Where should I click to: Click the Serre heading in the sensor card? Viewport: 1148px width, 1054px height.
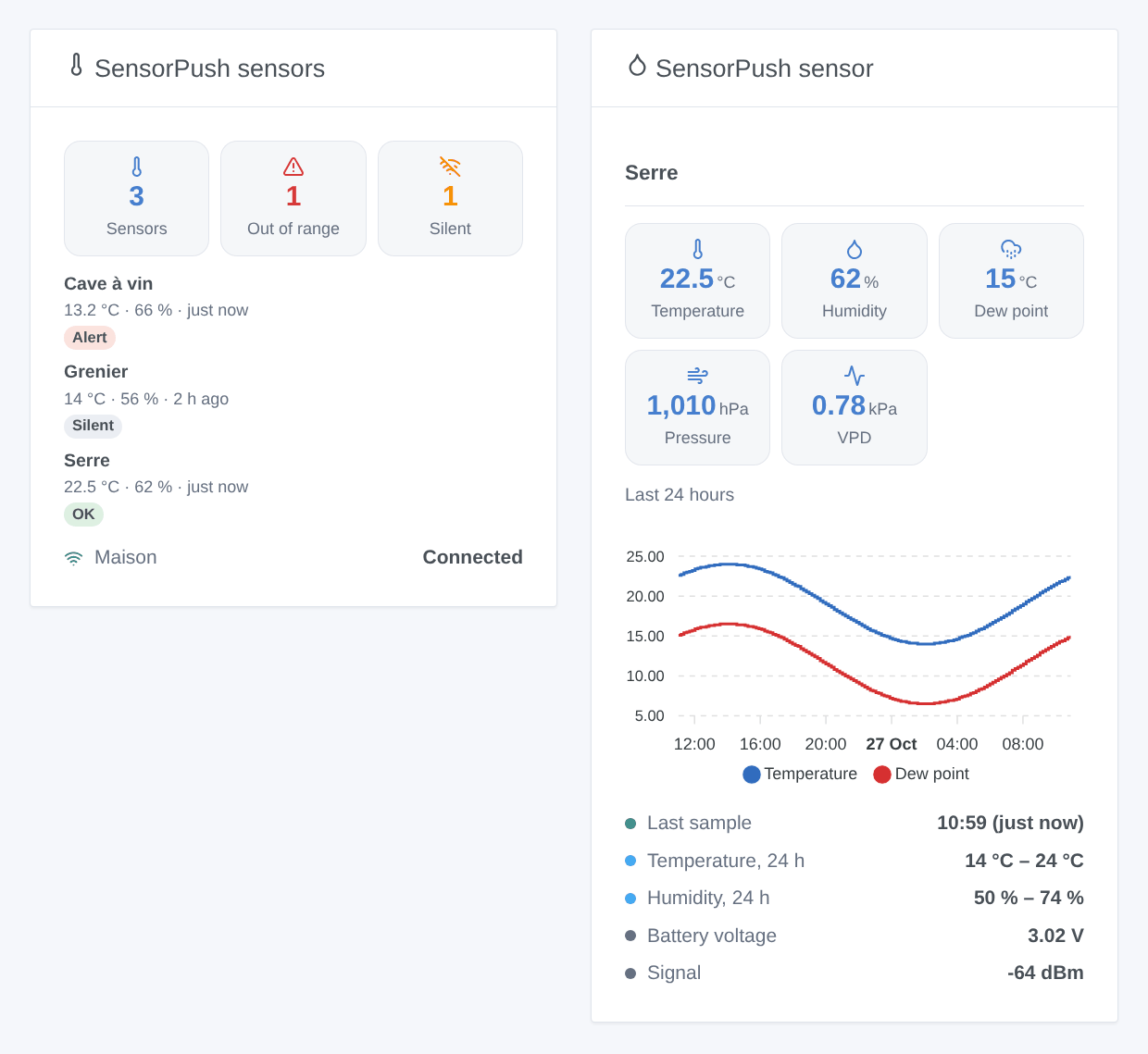pos(652,173)
